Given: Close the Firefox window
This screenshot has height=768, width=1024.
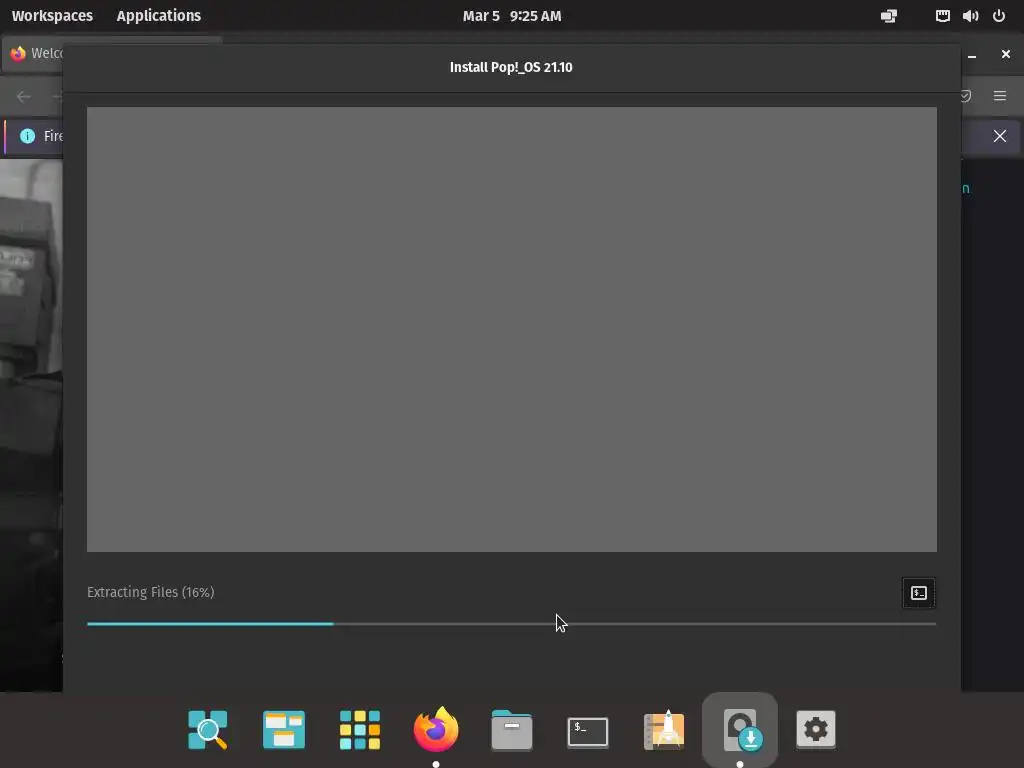Looking at the screenshot, I should coord(1006,54).
